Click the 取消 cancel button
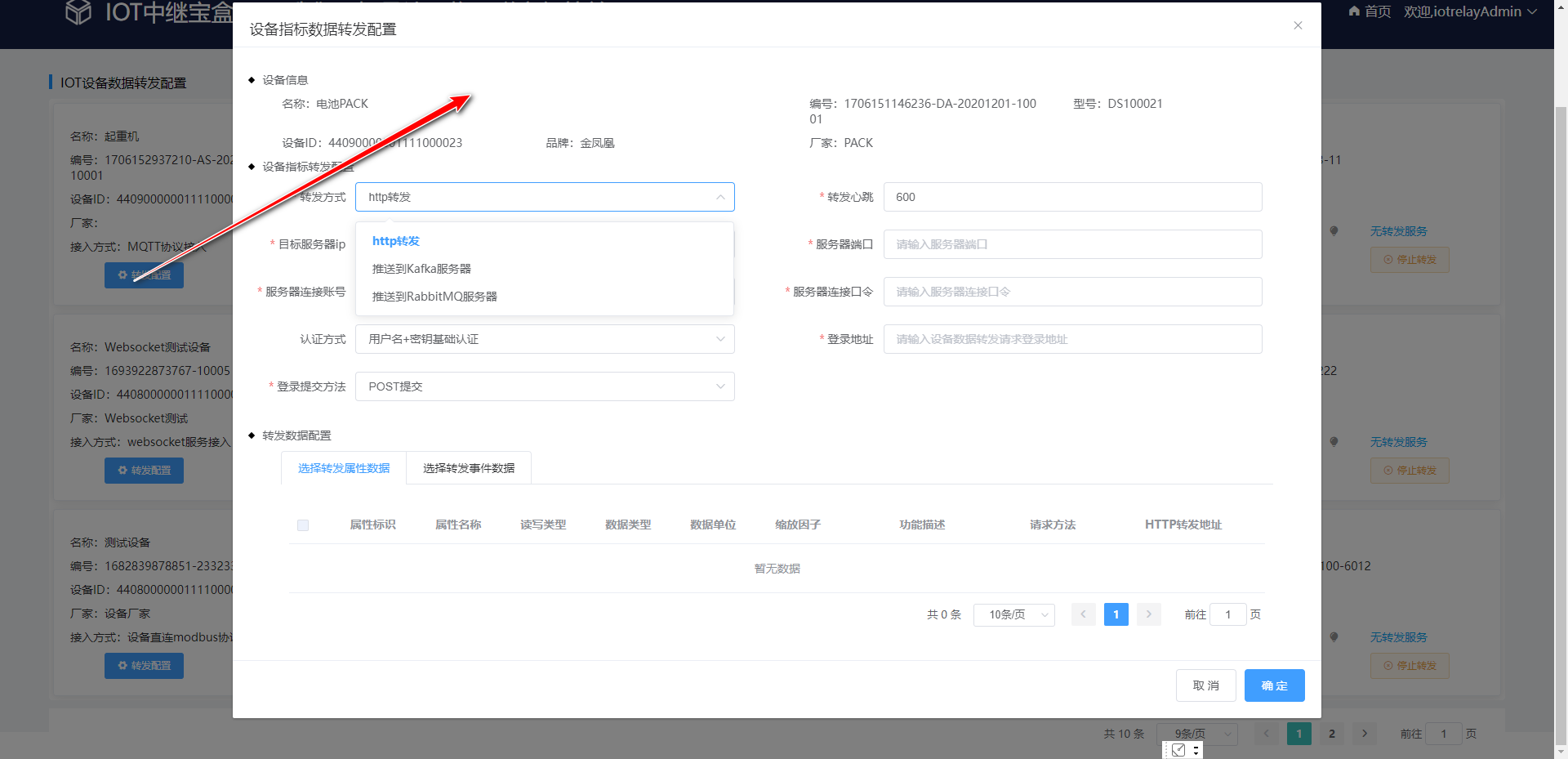The height and width of the screenshot is (759, 1568). 1206,685
